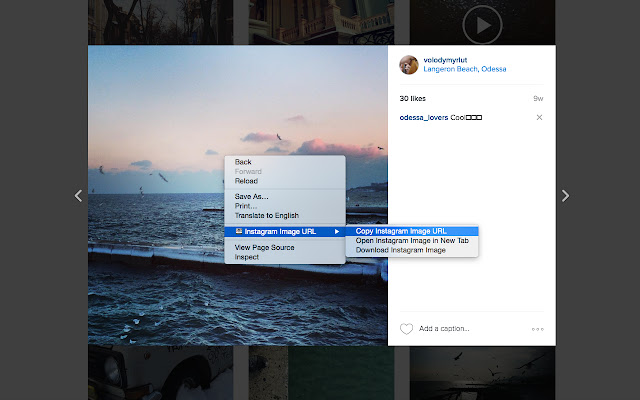Go to the previous photo arrow

coord(79,196)
